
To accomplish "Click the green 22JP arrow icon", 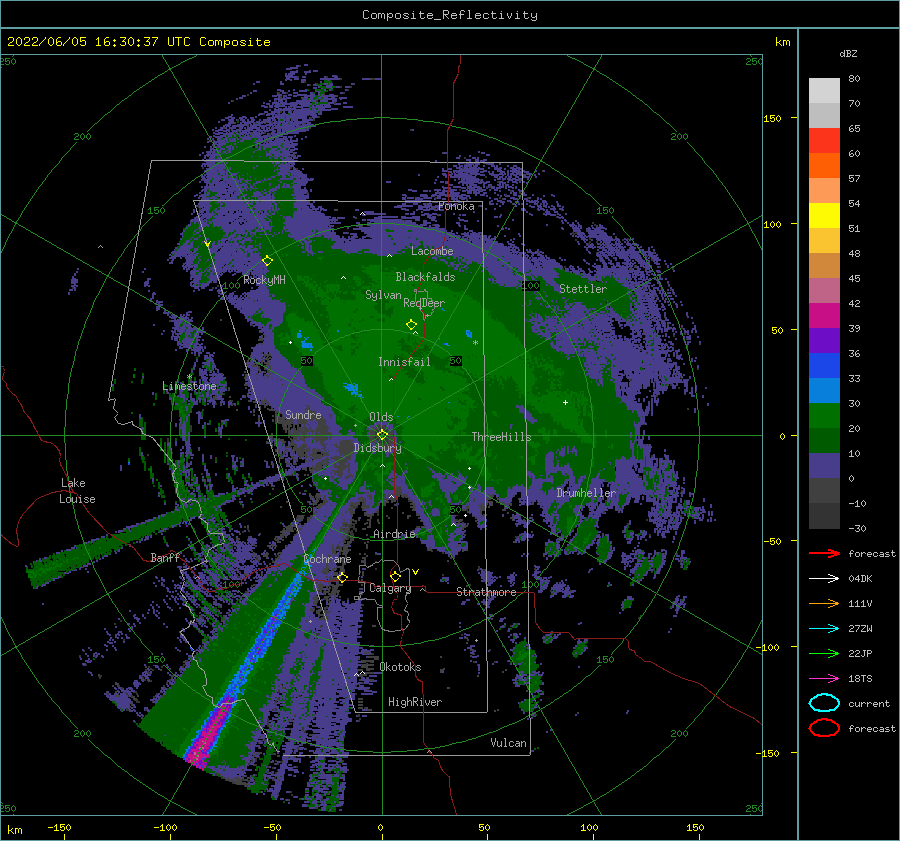I will pyautogui.click(x=824, y=653).
